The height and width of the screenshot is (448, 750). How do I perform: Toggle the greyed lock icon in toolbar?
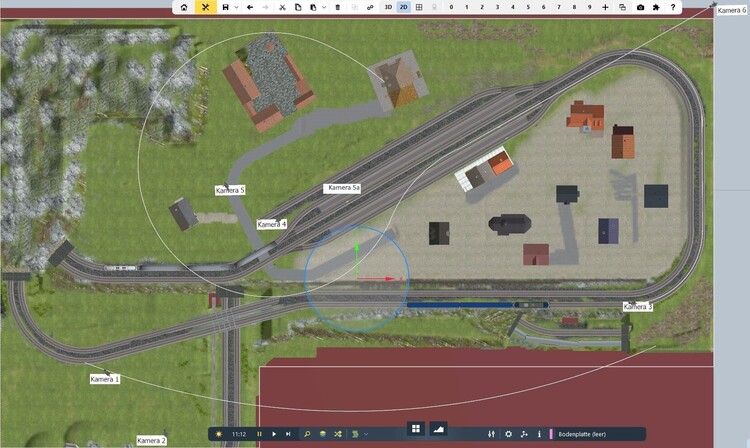[434, 7]
